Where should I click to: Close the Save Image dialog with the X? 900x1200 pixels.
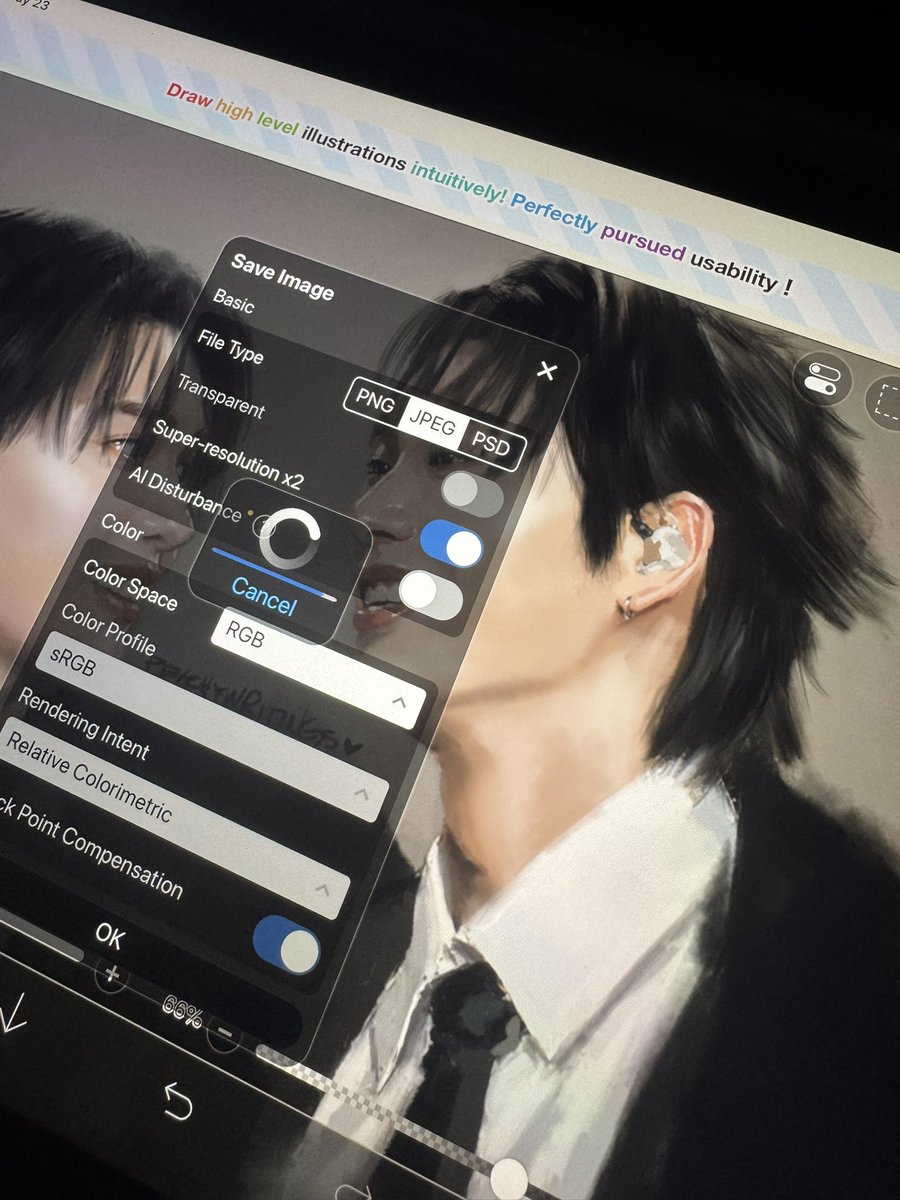pos(546,372)
